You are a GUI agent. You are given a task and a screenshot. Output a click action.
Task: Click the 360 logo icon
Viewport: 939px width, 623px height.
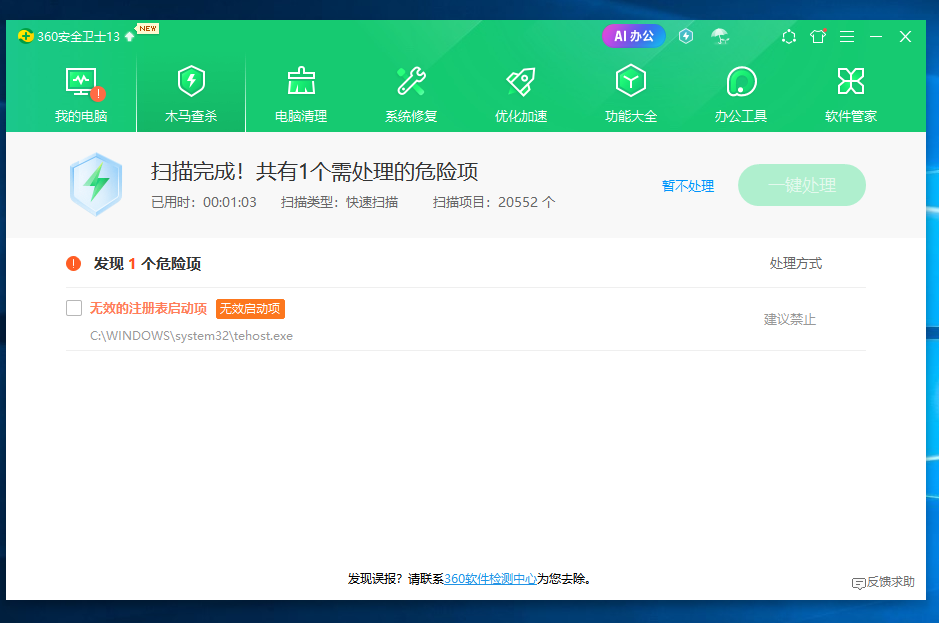(25, 37)
